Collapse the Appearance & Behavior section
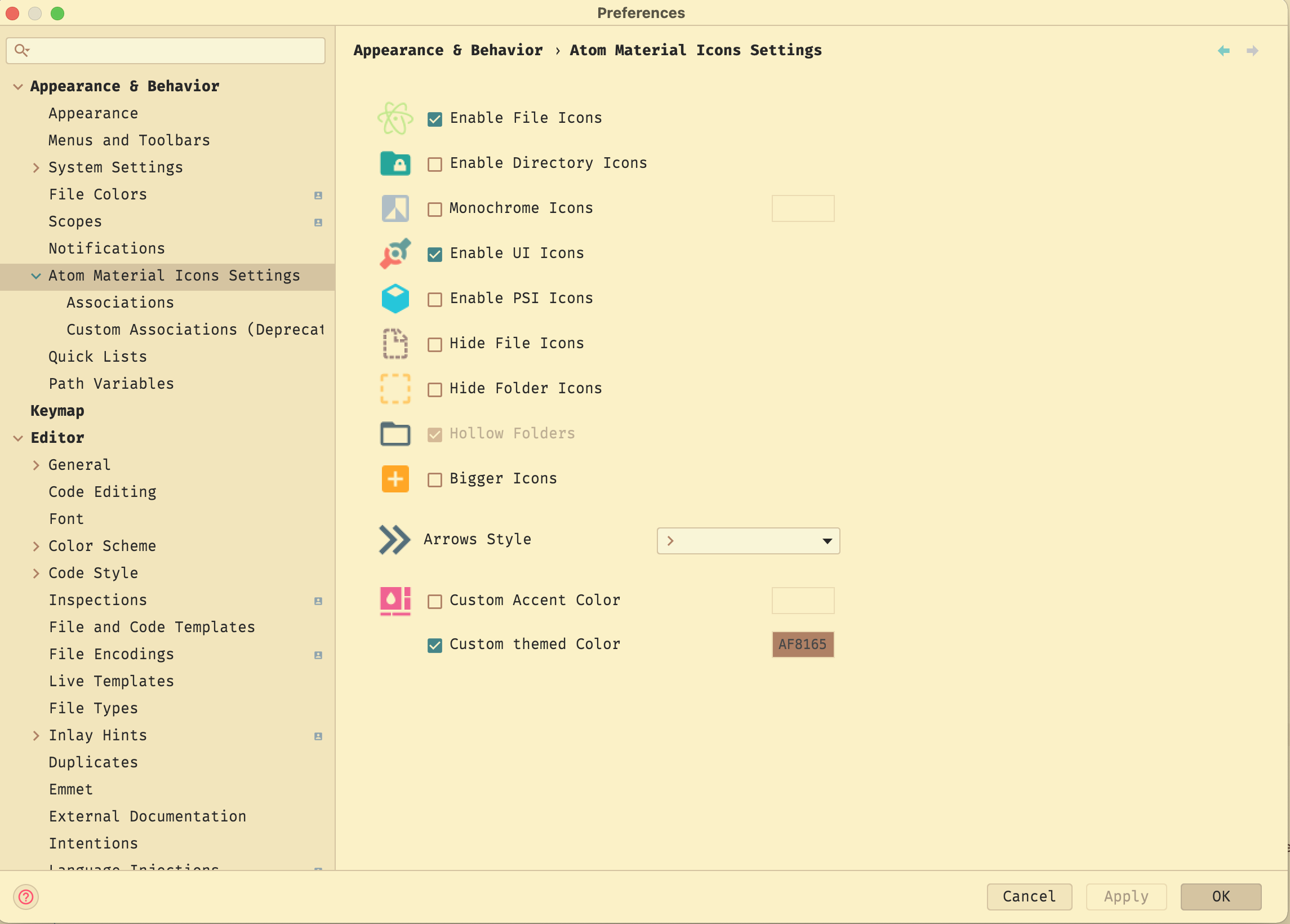Image resolution: width=1290 pixels, height=924 pixels. point(18,86)
